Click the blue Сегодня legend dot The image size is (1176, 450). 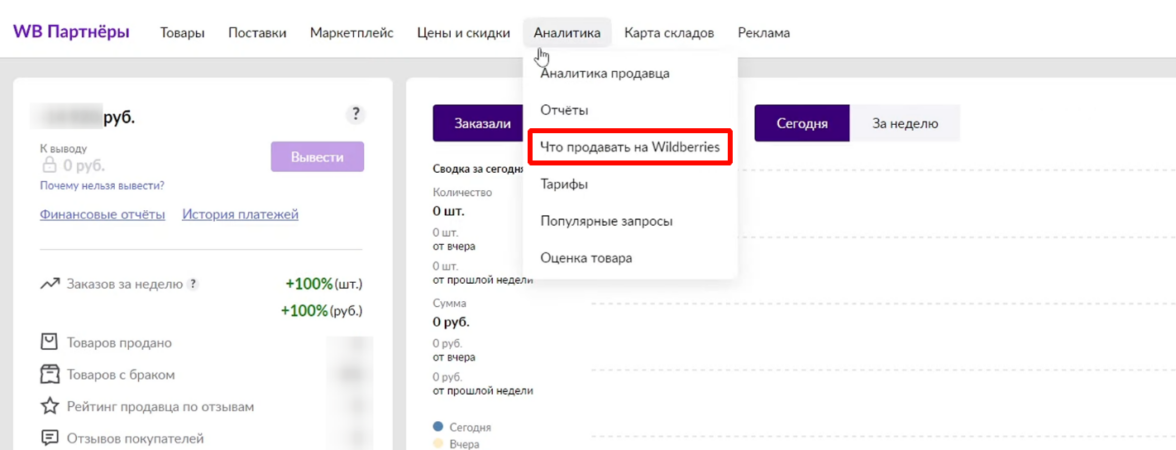tap(438, 427)
